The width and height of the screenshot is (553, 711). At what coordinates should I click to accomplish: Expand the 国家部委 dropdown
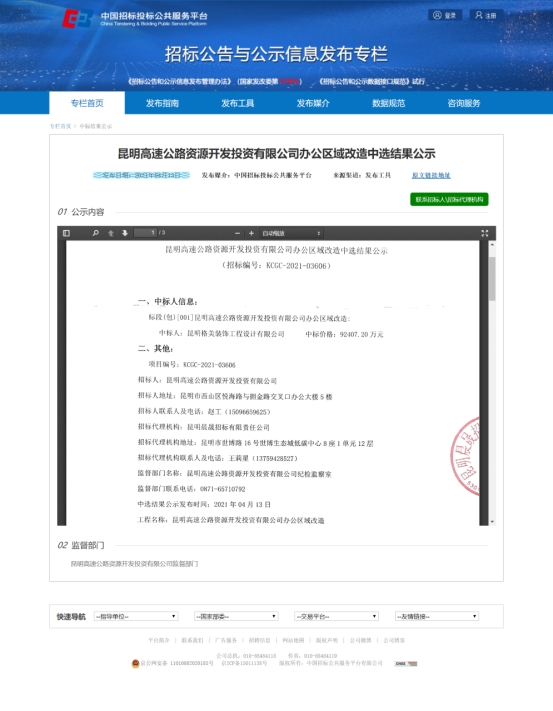pyautogui.click(x=236, y=616)
